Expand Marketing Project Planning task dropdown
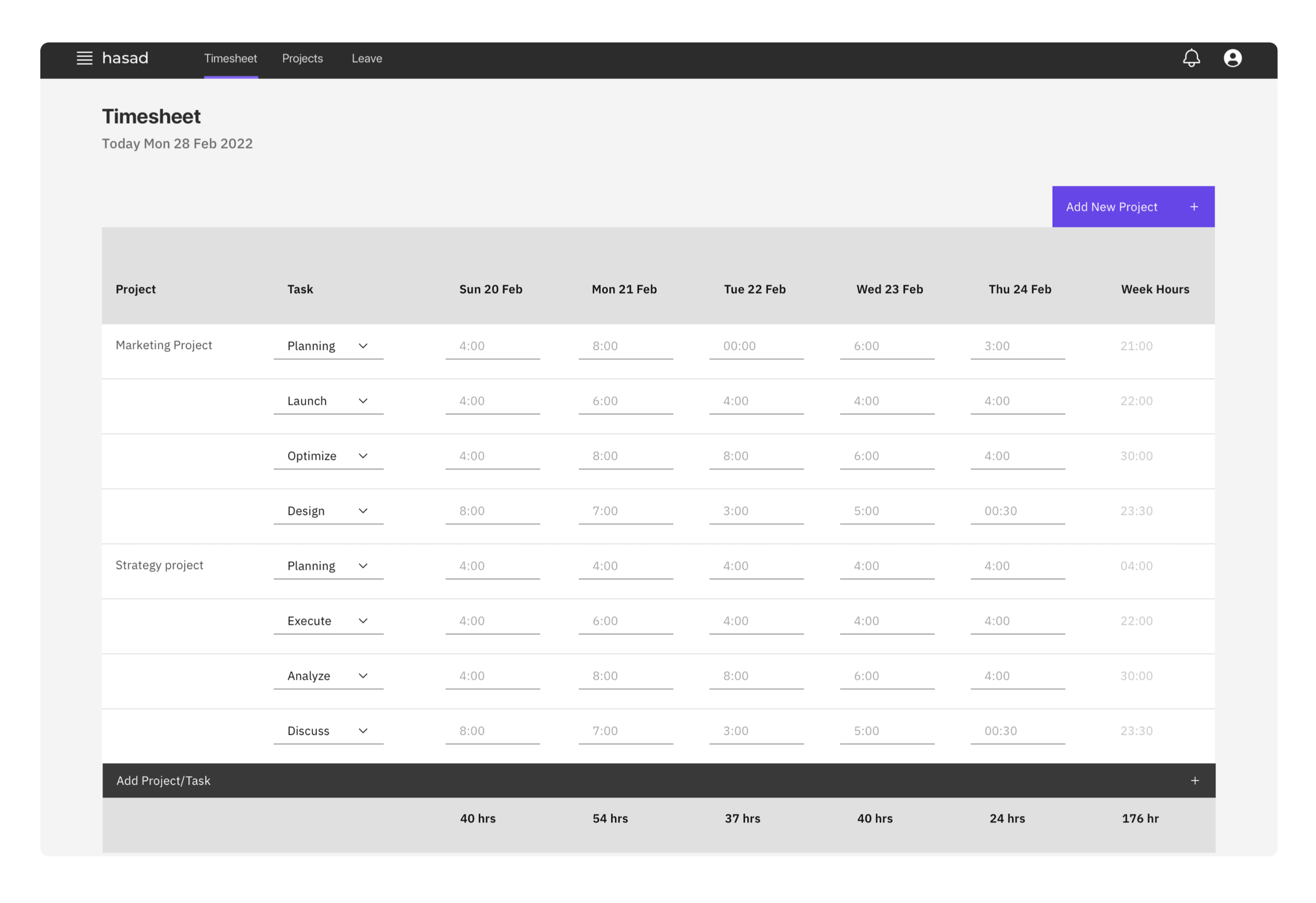This screenshot has width=1316, height=903. tap(363, 346)
